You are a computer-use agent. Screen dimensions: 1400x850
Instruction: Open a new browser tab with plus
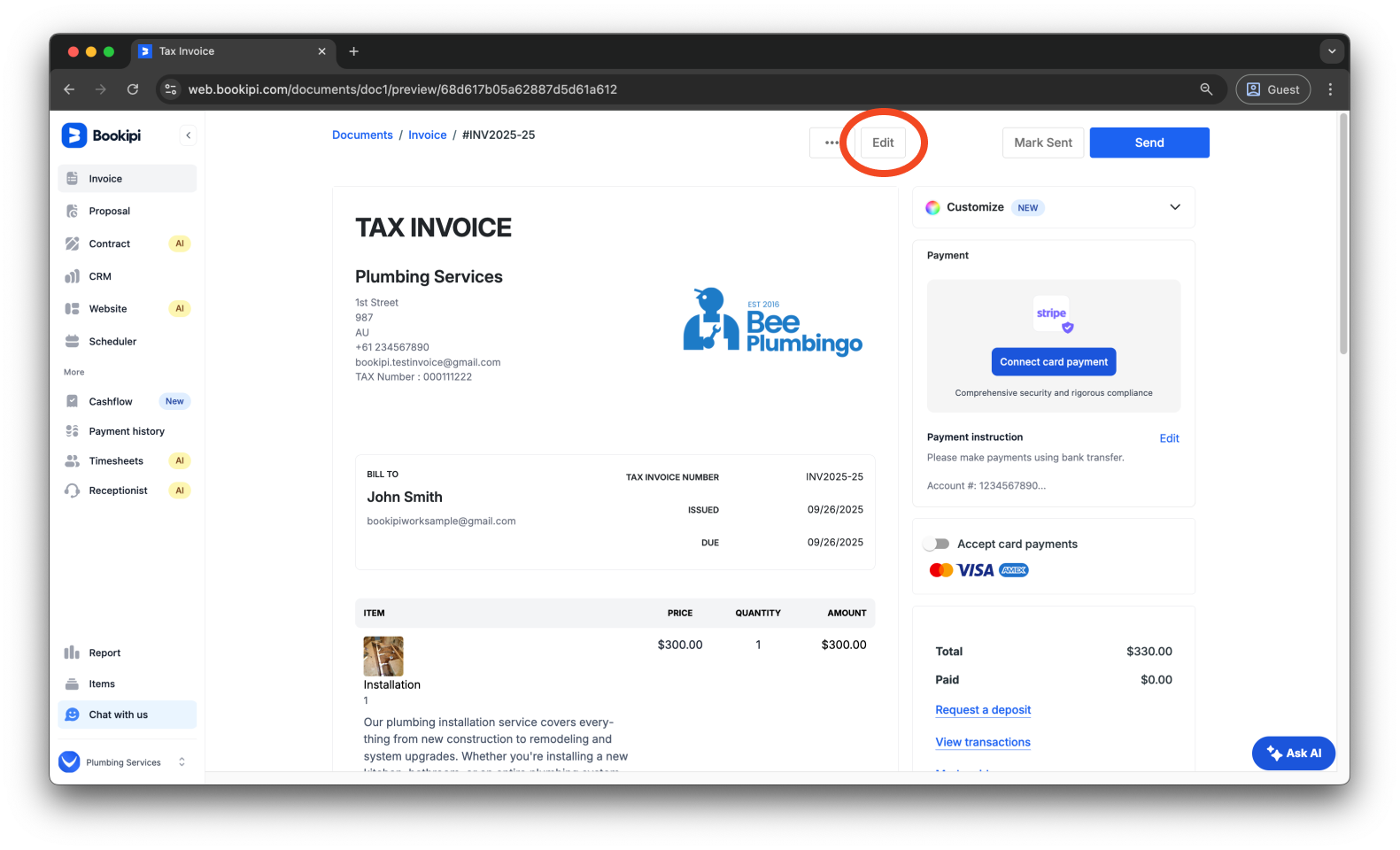(354, 51)
